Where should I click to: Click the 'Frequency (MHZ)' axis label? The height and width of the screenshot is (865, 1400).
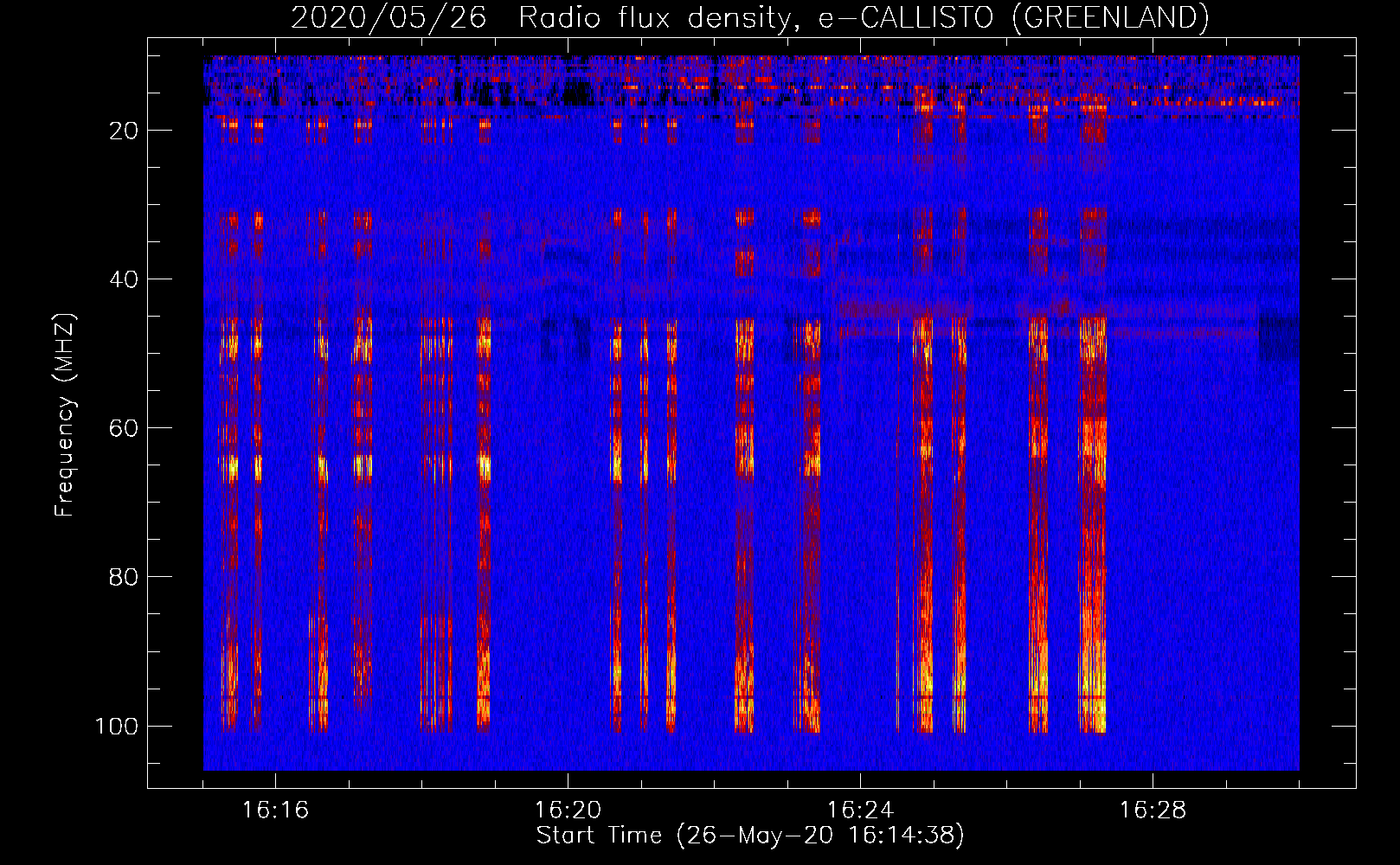tap(65, 414)
